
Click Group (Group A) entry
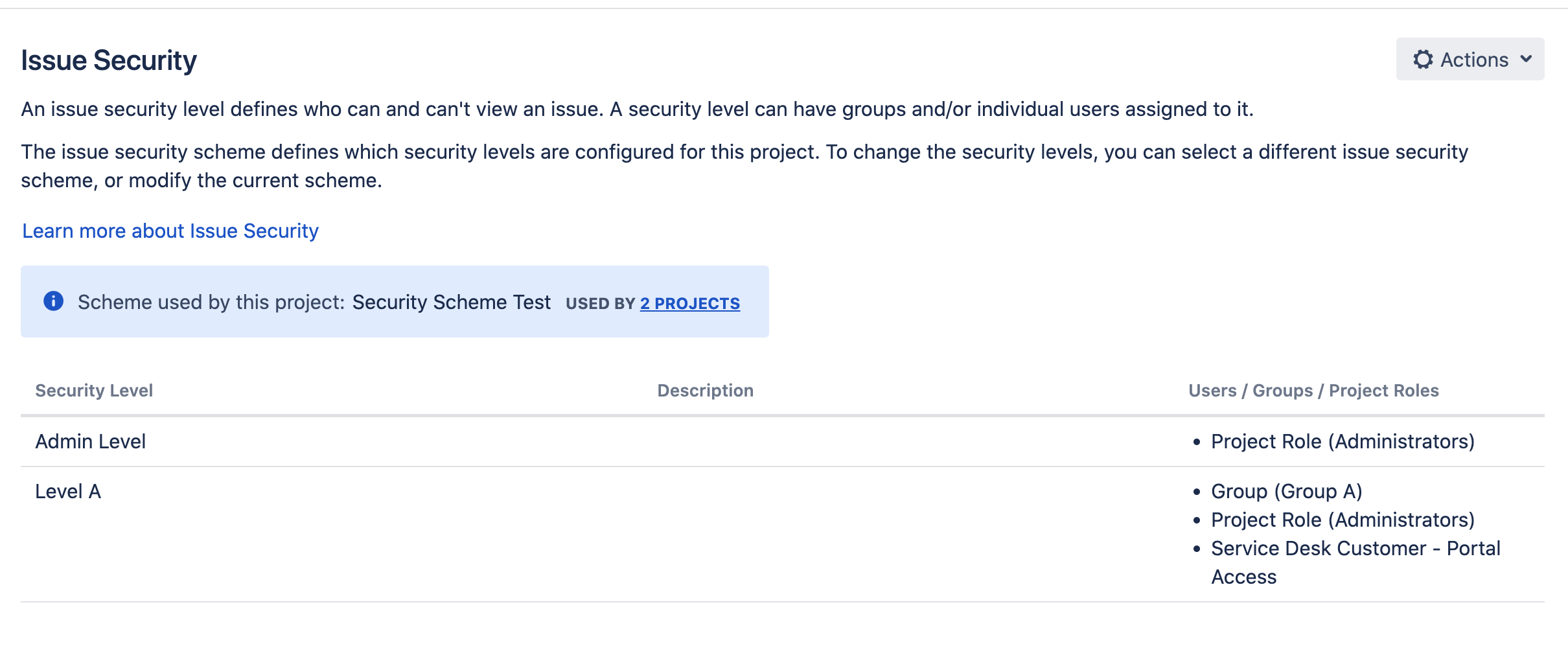(1286, 492)
